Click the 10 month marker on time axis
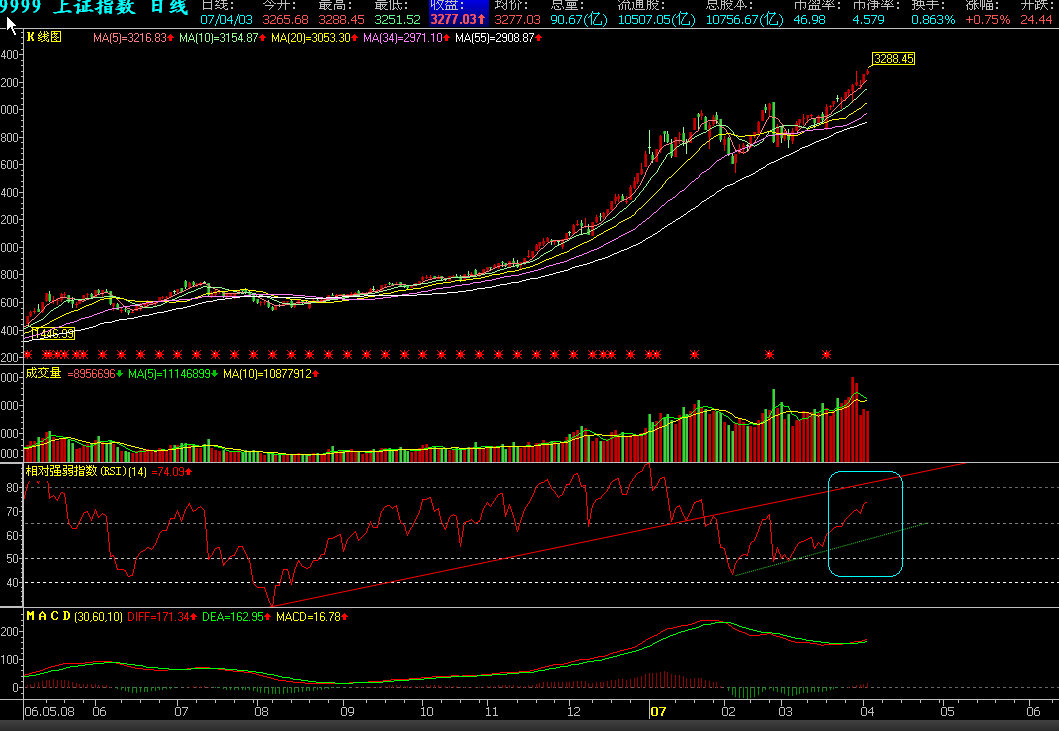 pos(427,711)
